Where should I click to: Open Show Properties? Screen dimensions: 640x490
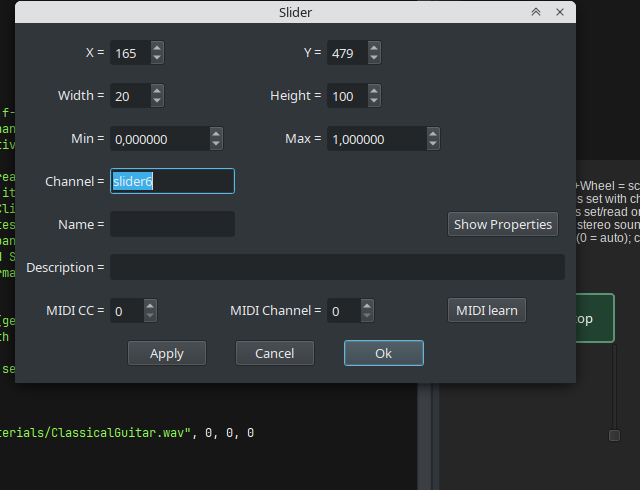(x=502, y=224)
